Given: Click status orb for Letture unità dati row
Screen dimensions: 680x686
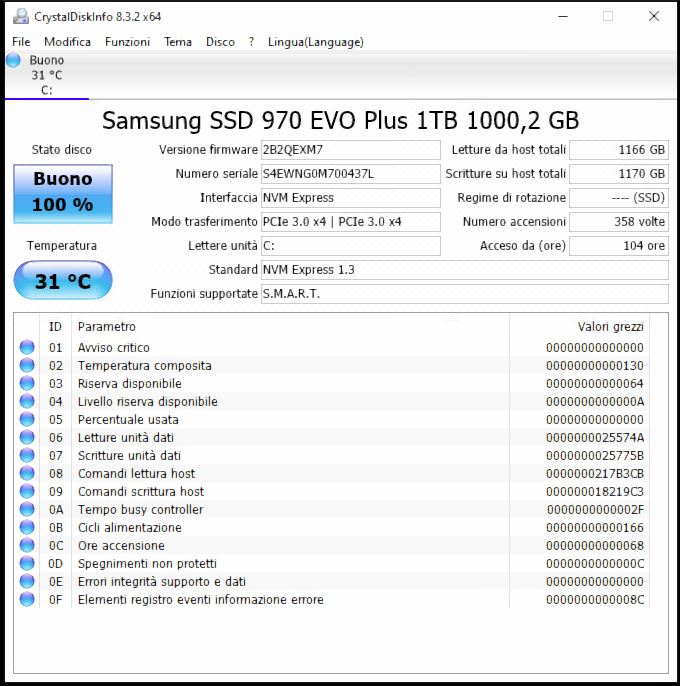Looking at the screenshot, I should [x=27, y=437].
